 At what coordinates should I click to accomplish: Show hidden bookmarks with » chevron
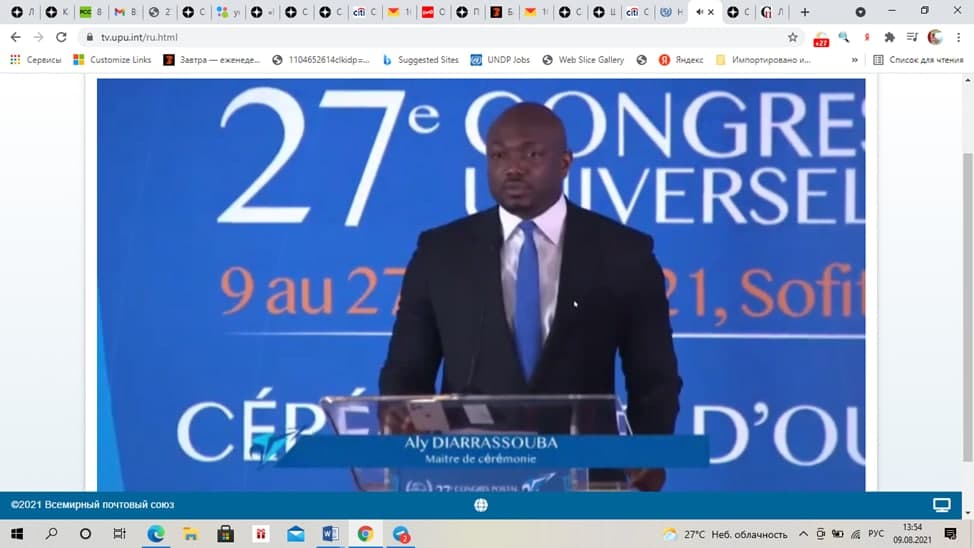point(855,60)
